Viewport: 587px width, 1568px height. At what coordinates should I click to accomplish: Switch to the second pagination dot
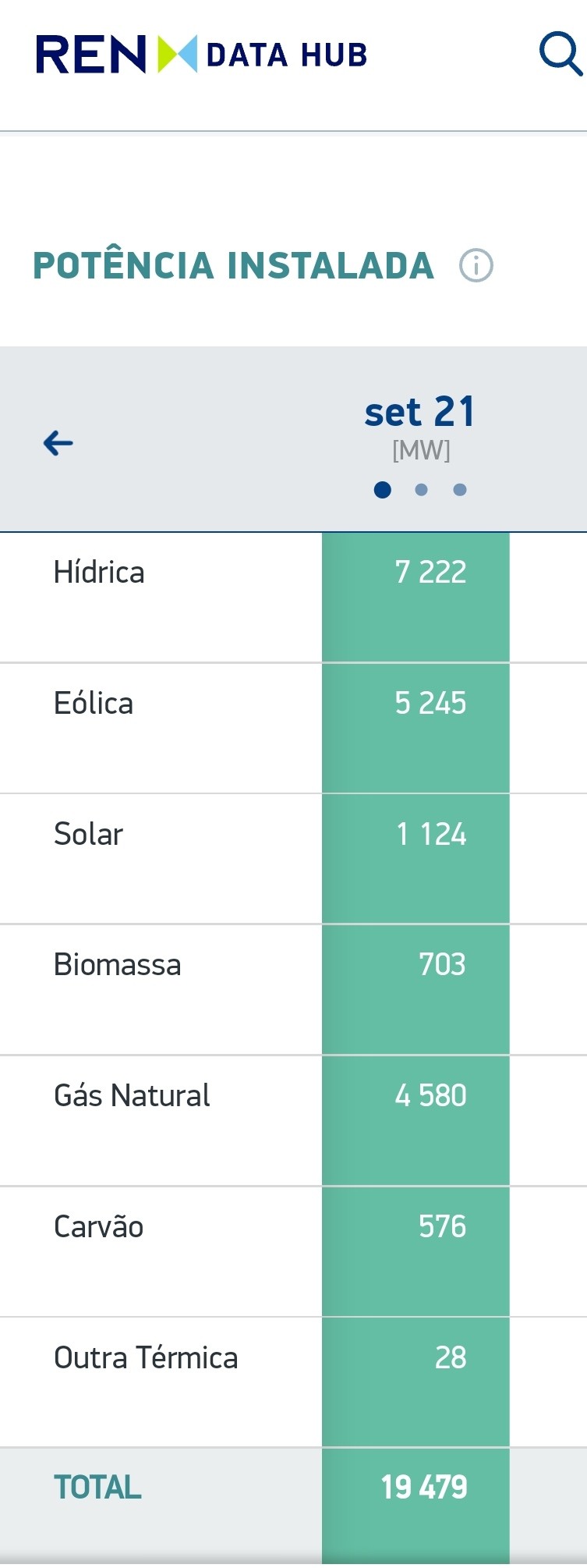click(x=421, y=490)
